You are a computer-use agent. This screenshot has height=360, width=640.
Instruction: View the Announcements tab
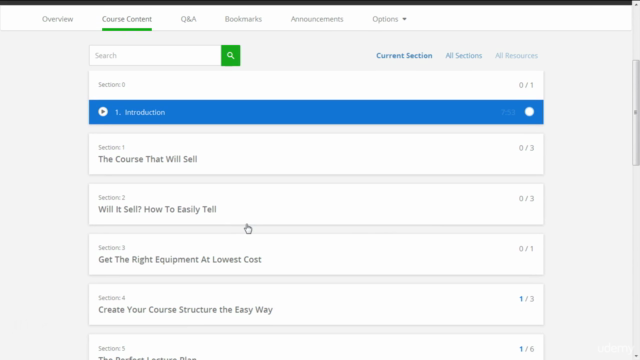317,19
